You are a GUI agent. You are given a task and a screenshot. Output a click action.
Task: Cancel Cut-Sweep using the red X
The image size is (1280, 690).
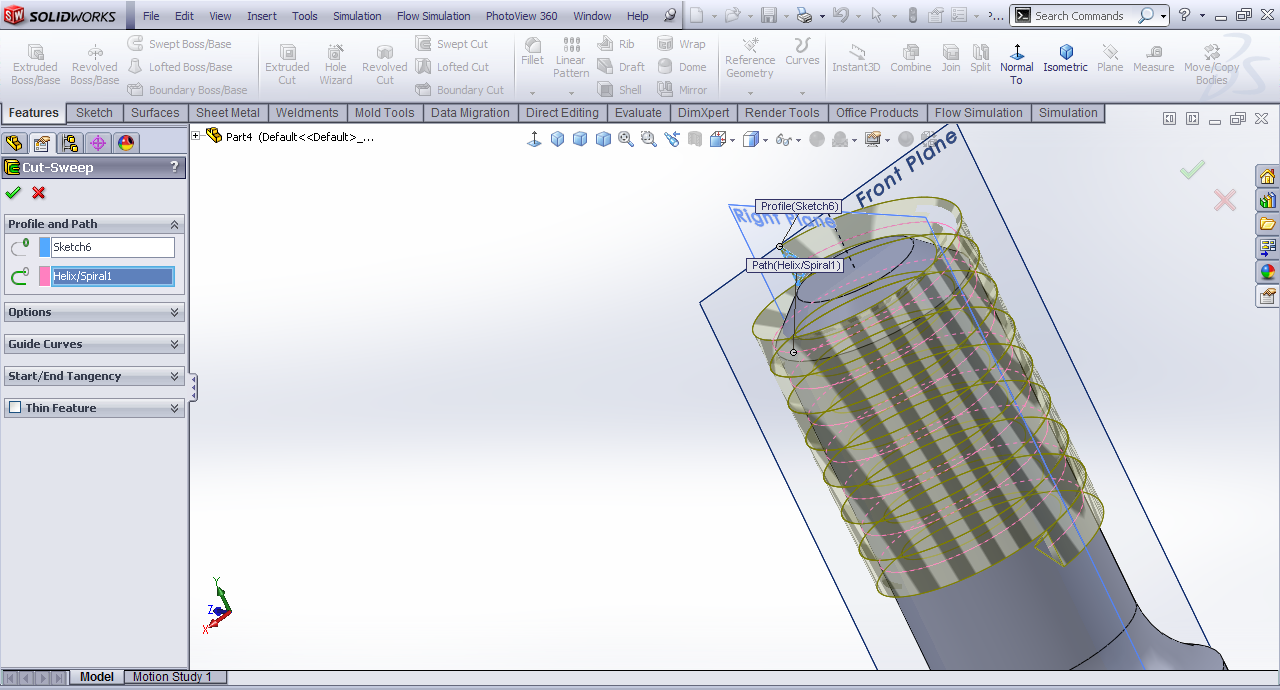(39, 193)
